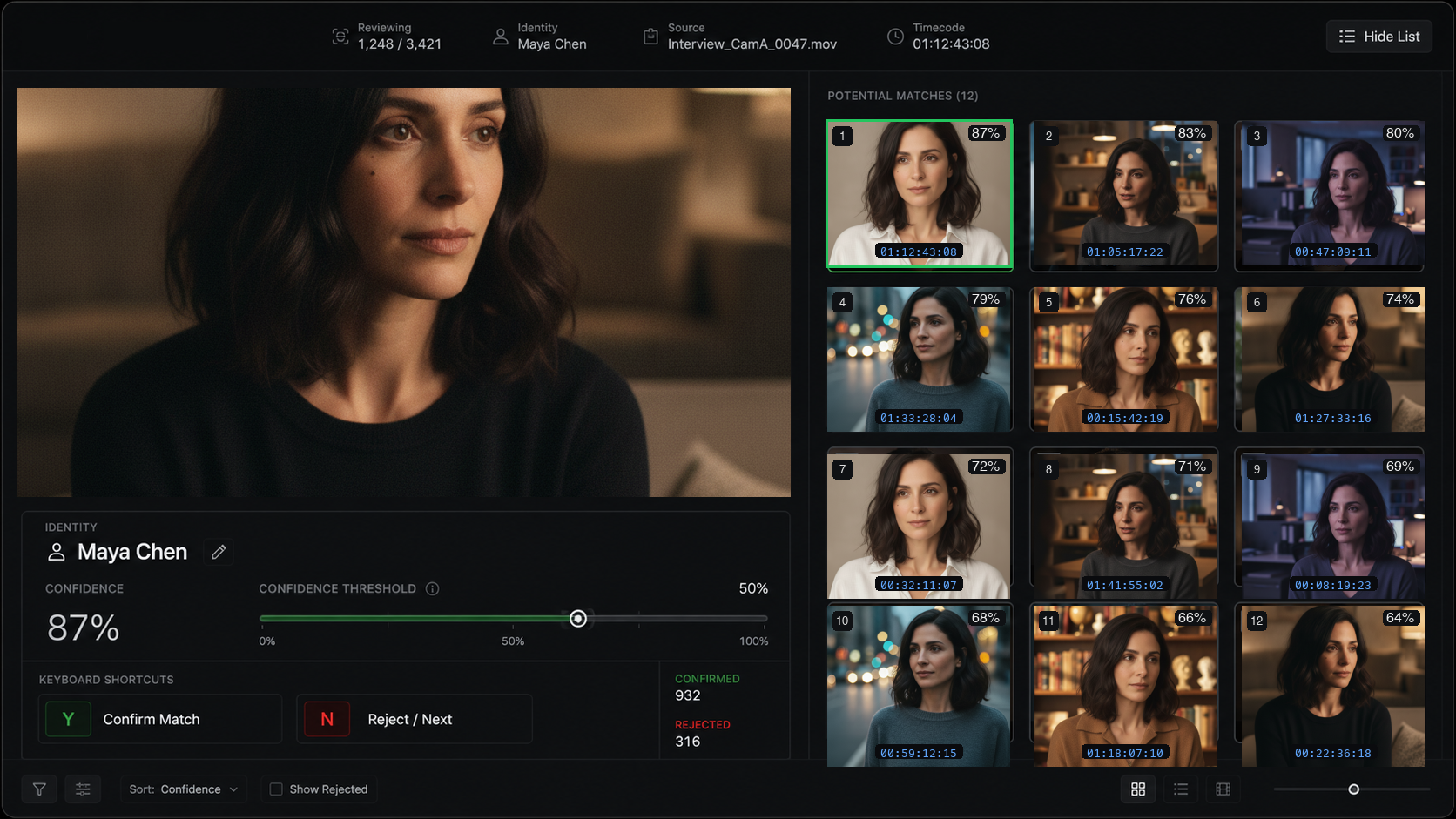The width and height of the screenshot is (1456, 819).
Task: Enable the Show Rejected checkbox
Action: tap(276, 789)
